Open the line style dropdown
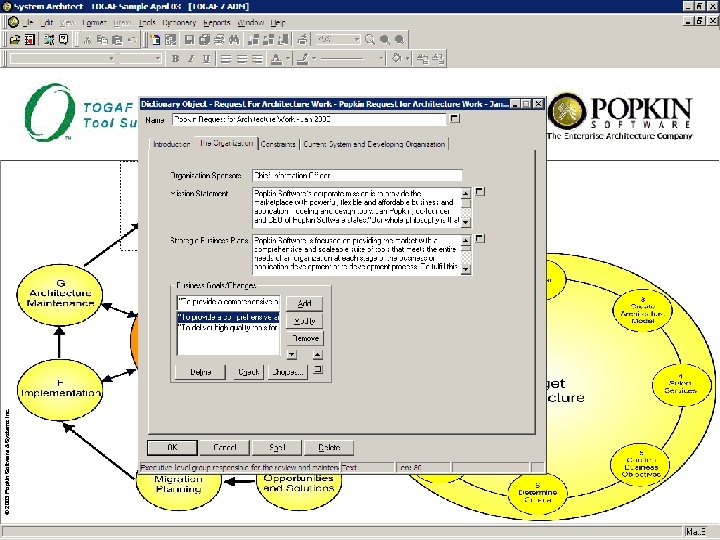Viewport: 720px width, 540px height. [x=381, y=58]
